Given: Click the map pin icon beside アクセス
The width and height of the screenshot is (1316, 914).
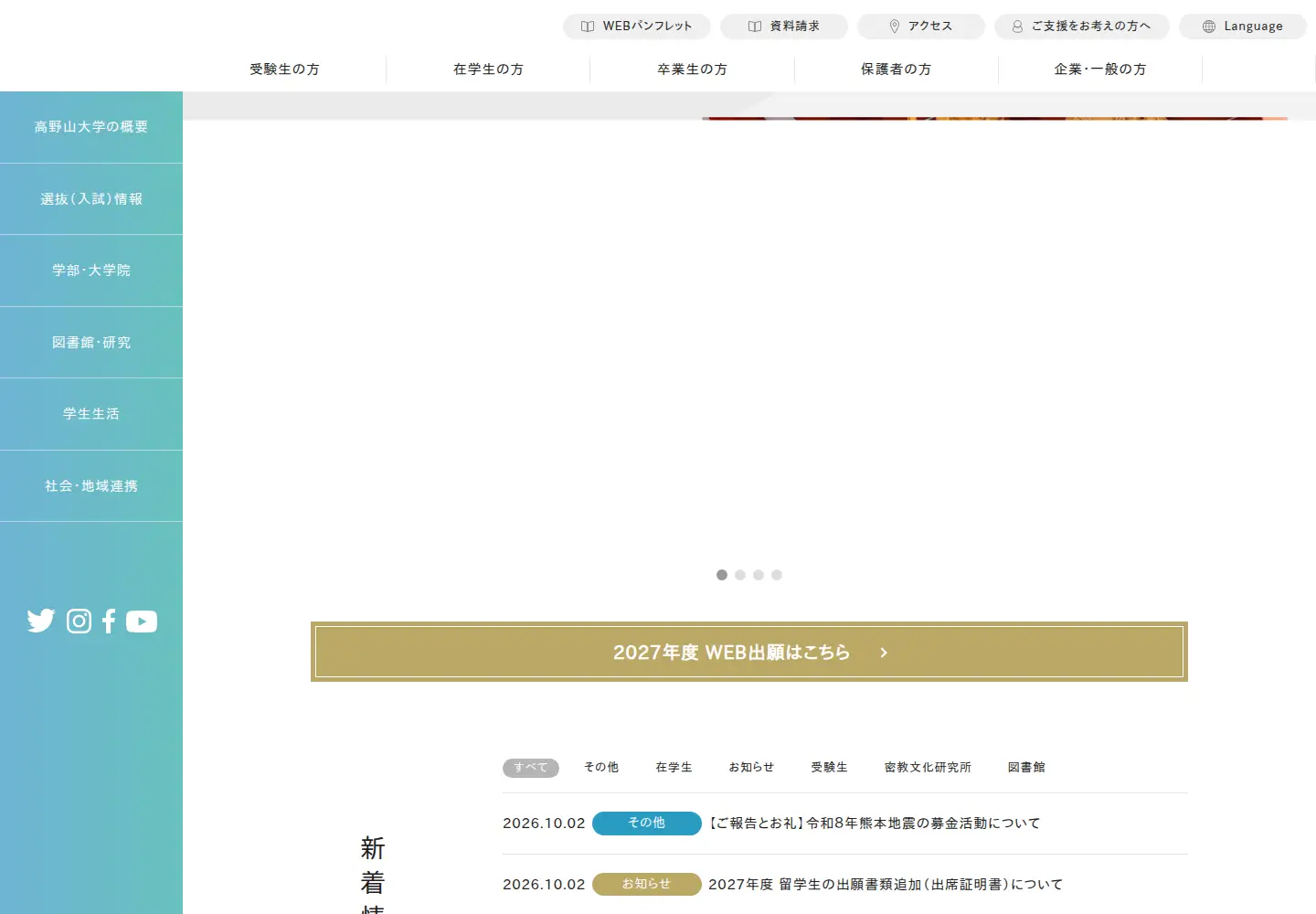Looking at the screenshot, I should coord(895,27).
